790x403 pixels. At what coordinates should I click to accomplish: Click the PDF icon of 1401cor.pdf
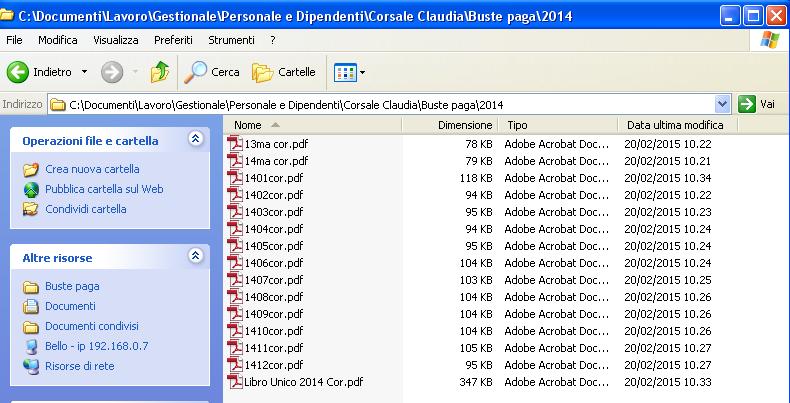236,178
